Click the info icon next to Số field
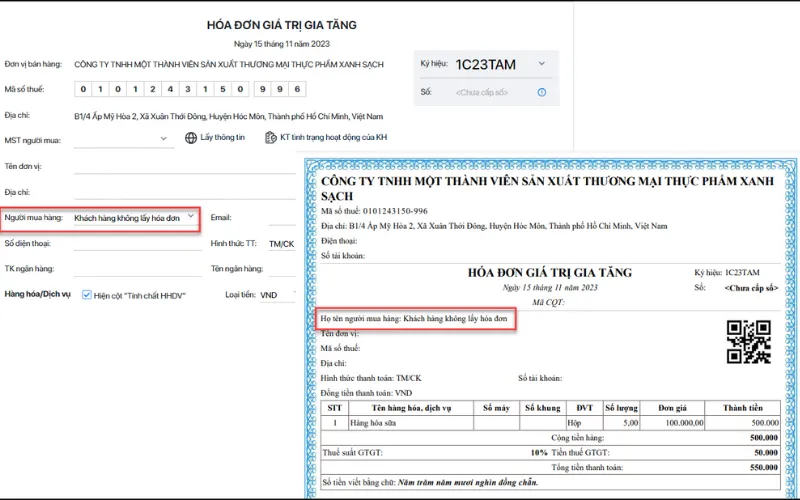800x500 pixels. (x=541, y=92)
